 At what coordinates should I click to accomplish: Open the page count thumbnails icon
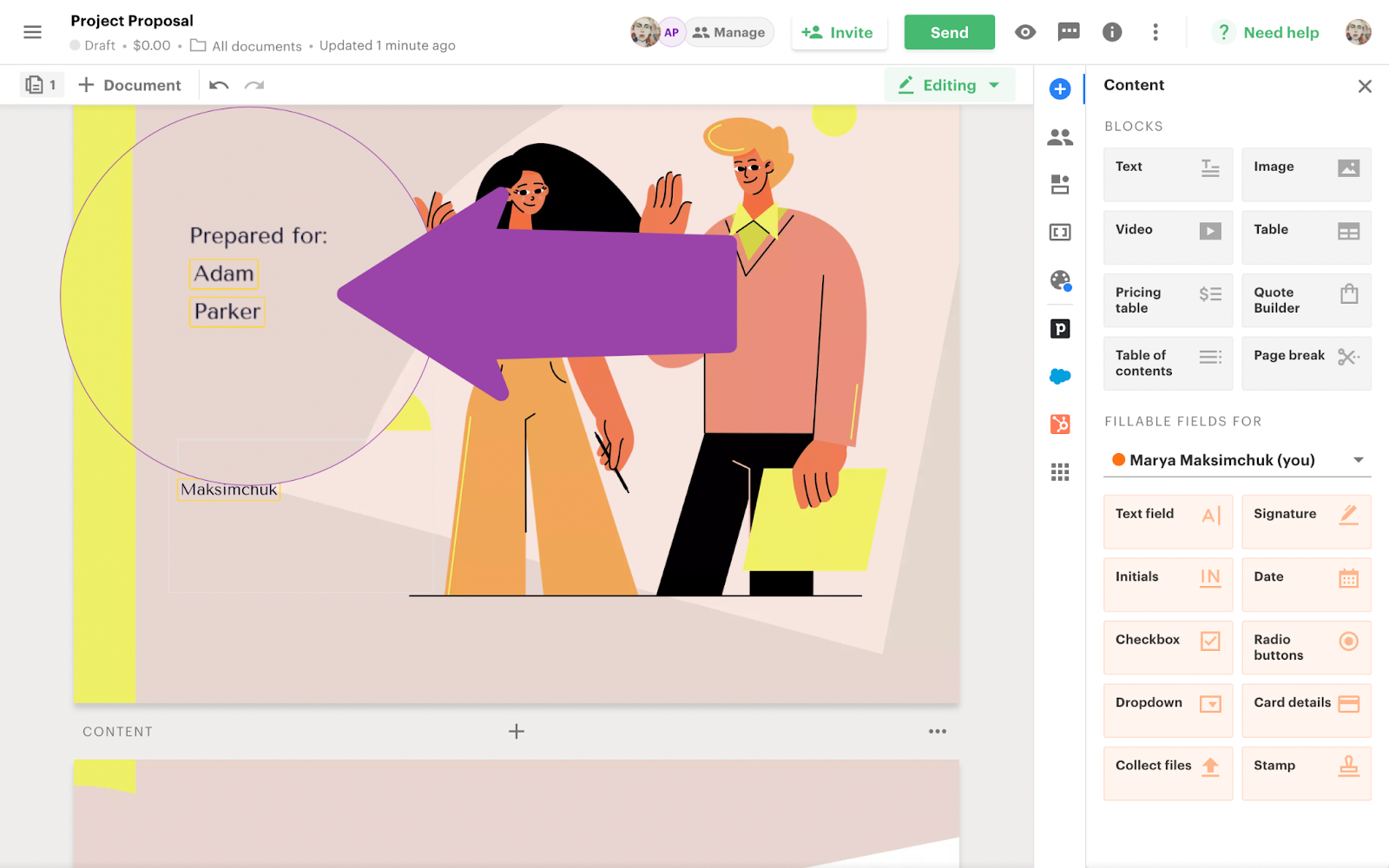coord(42,85)
